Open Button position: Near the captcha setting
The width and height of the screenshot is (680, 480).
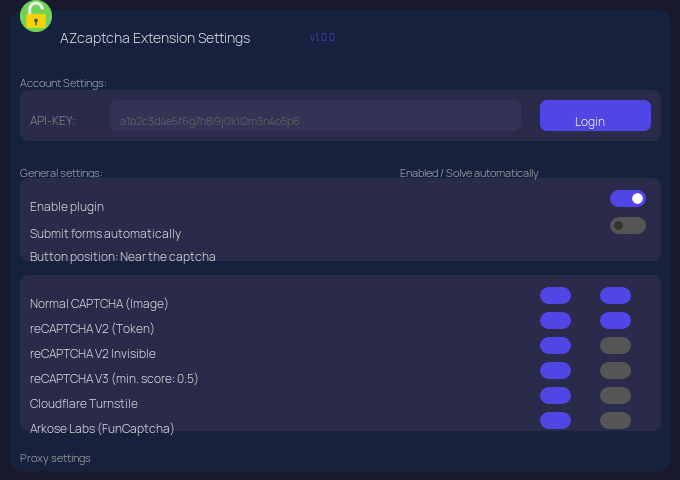[123, 256]
